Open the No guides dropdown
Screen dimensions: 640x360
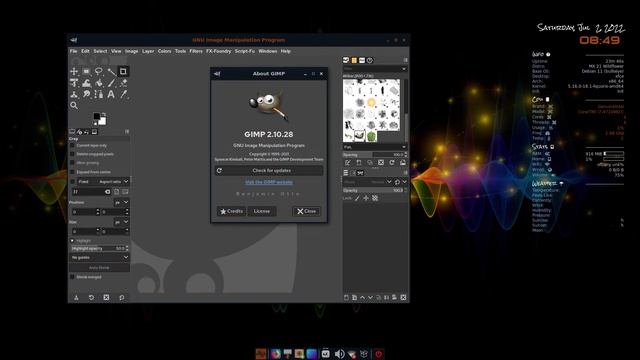(100, 258)
